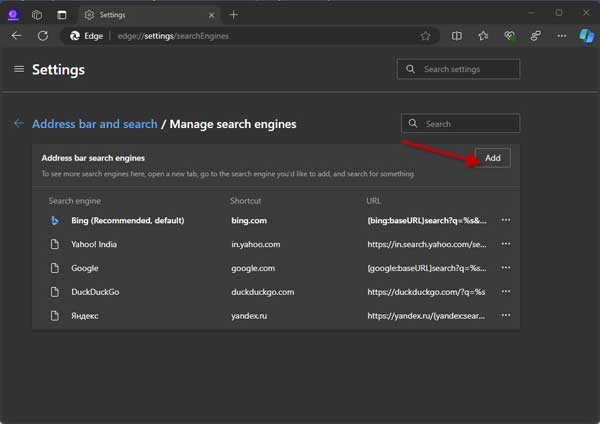
Task: Click the Yahoo search URL text
Action: 427,244
